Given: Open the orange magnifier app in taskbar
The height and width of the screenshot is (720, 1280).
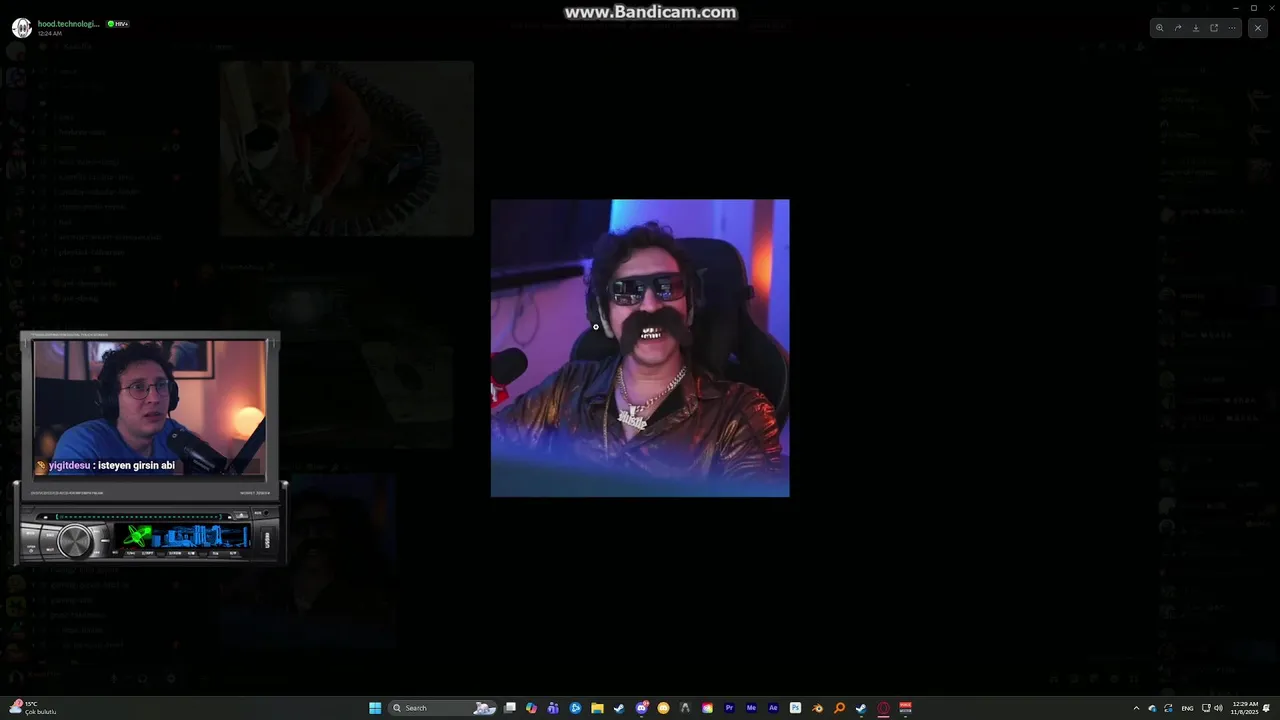Looking at the screenshot, I should click(x=839, y=708).
